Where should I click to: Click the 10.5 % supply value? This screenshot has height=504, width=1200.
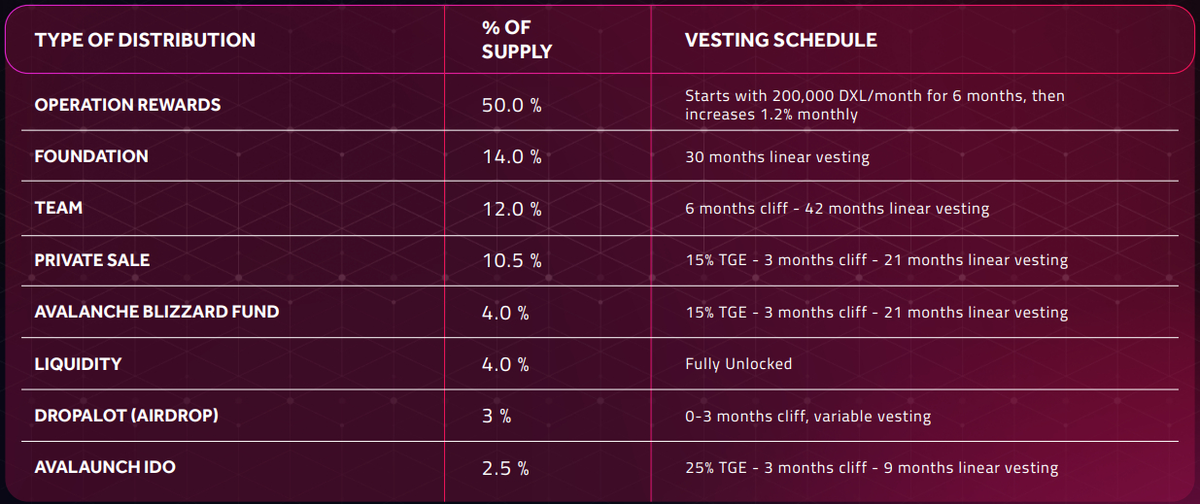point(511,260)
